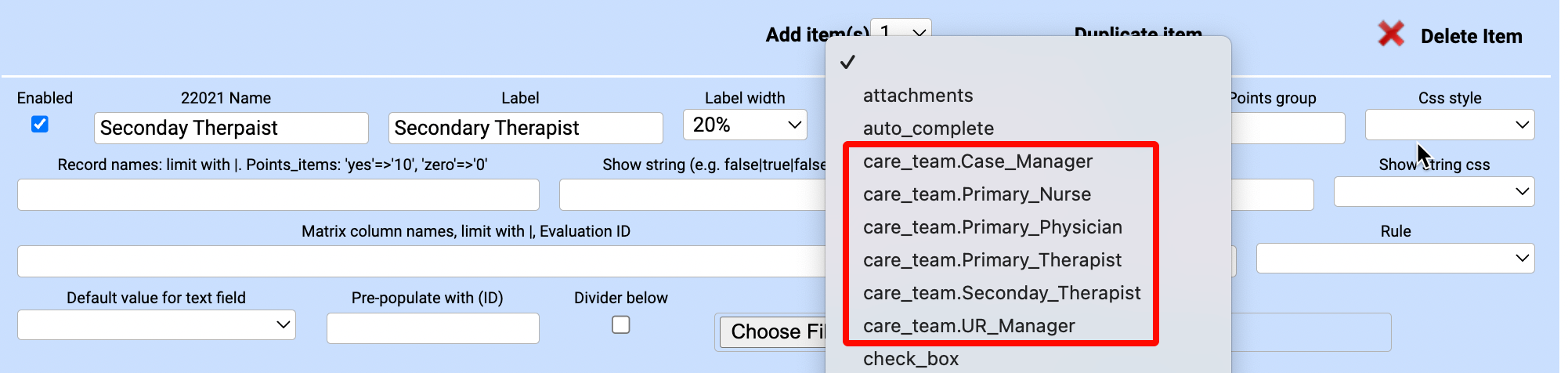Toggle the Divider below checkbox

pyautogui.click(x=621, y=324)
